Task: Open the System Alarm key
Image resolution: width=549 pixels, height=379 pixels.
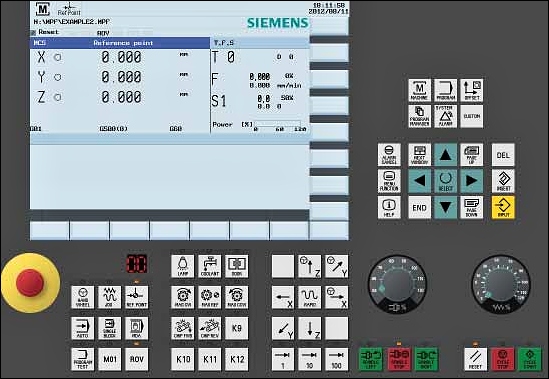Action: [x=446, y=116]
